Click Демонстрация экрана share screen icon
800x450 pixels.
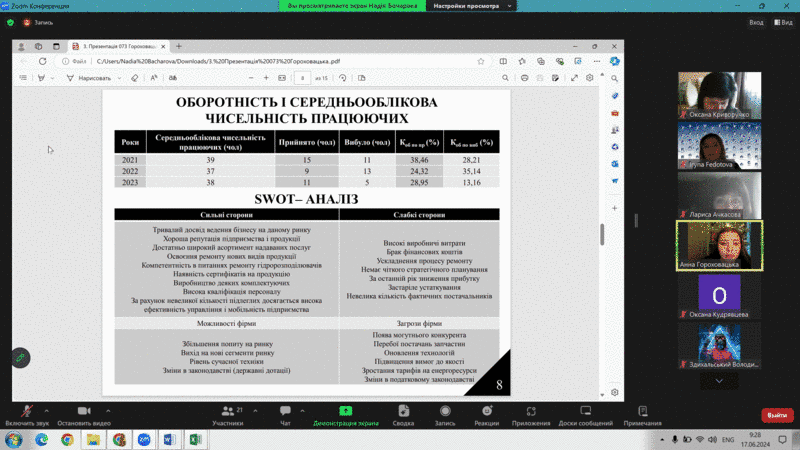pos(345,412)
